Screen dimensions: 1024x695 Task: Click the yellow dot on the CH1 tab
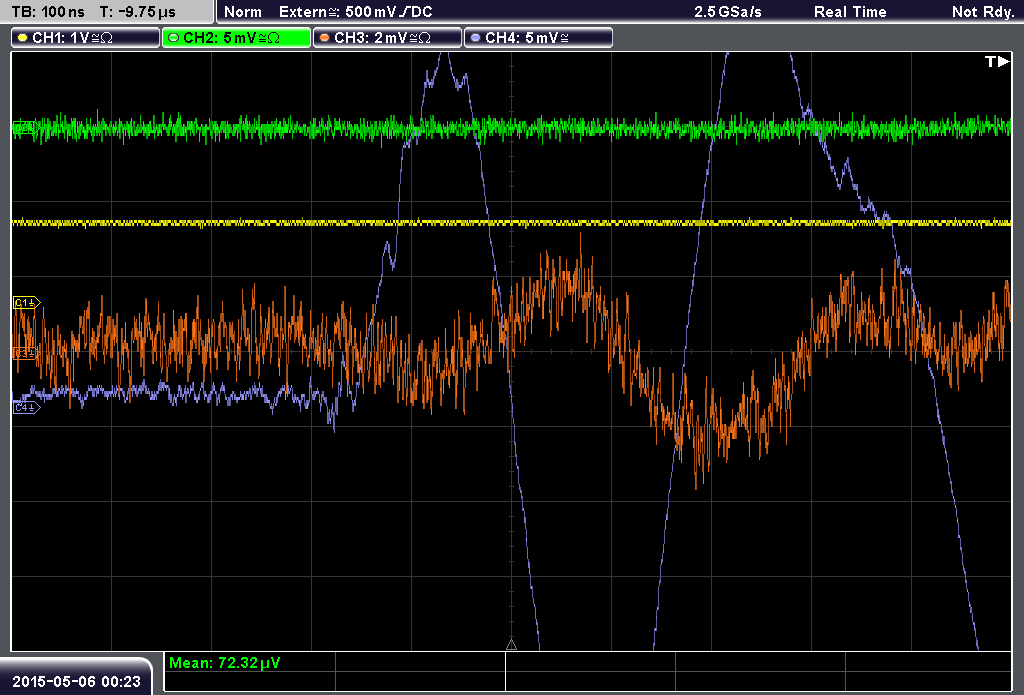tap(23, 38)
